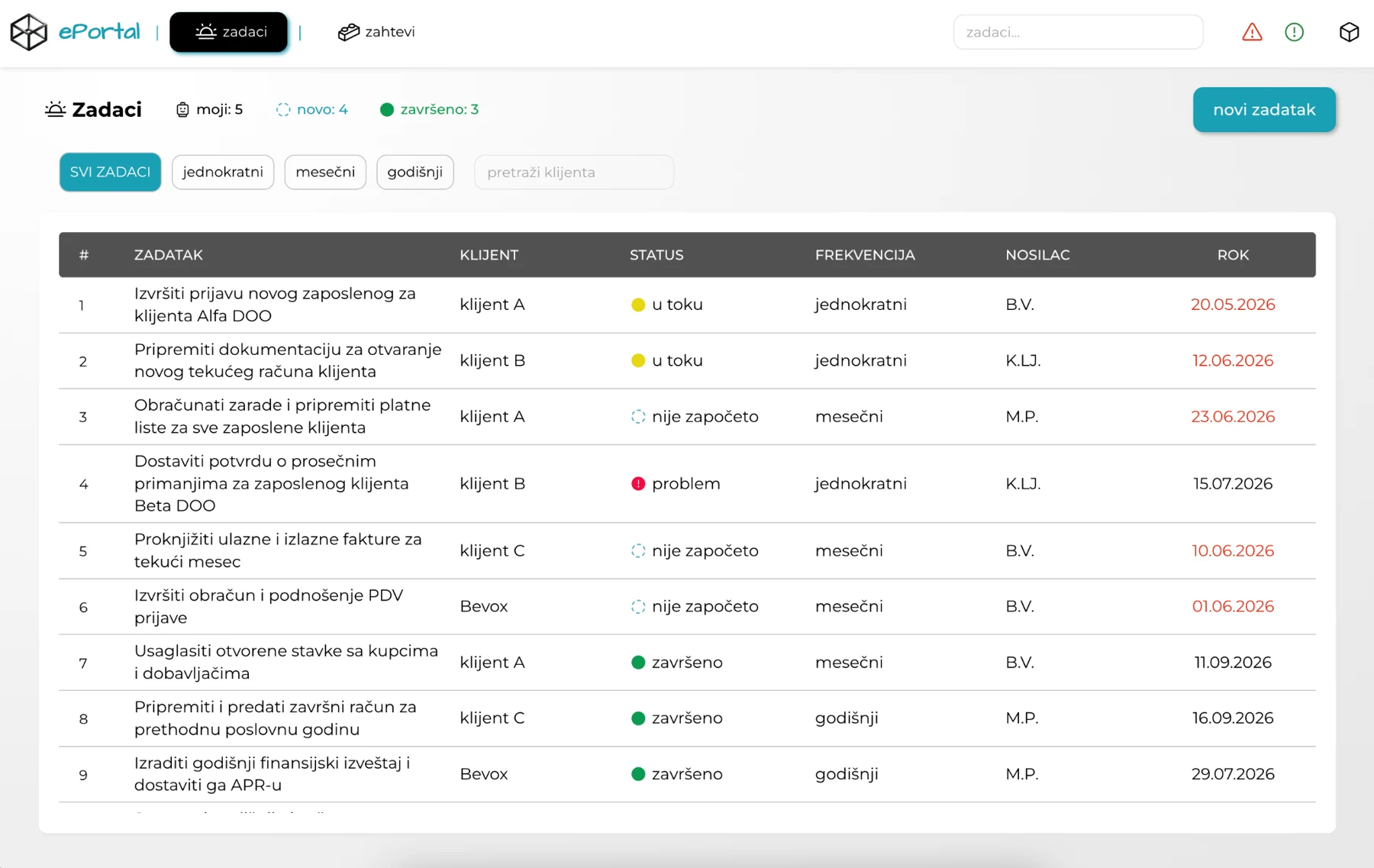Click deadline 10.06.2026
The image size is (1374, 868).
(x=1233, y=551)
